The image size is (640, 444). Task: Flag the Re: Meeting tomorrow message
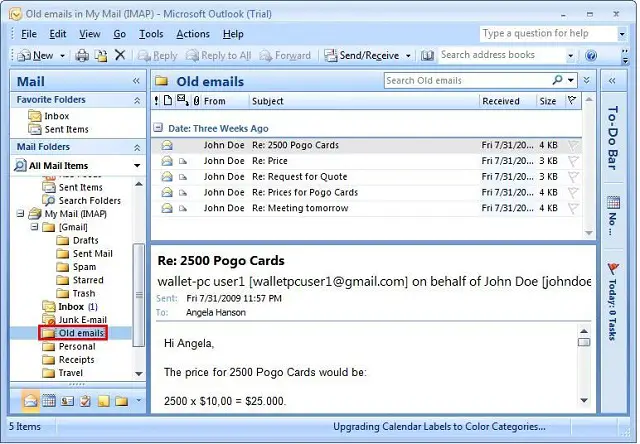[x=573, y=208]
